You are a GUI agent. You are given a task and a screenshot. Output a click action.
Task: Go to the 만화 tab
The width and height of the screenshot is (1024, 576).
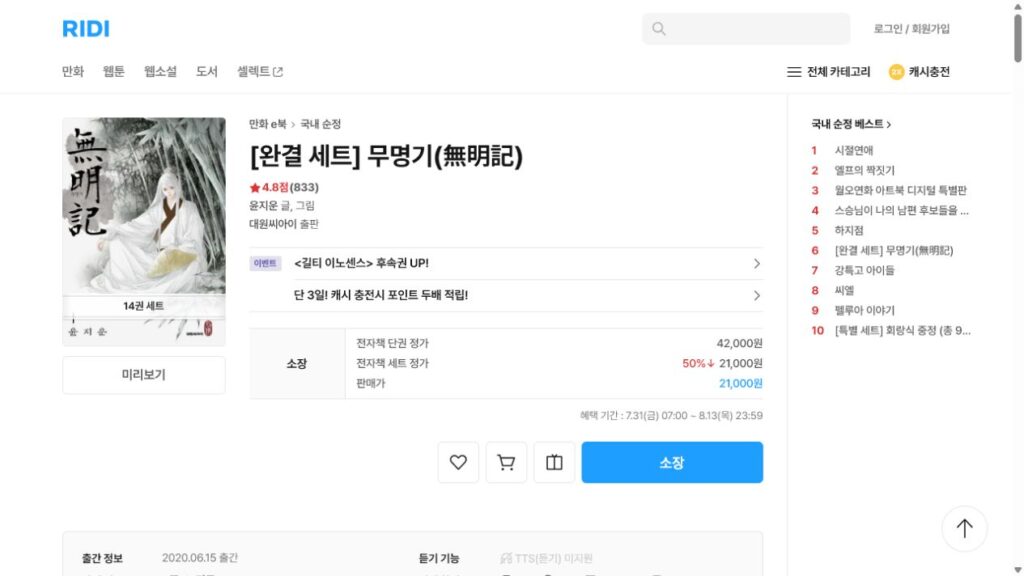tap(72, 71)
